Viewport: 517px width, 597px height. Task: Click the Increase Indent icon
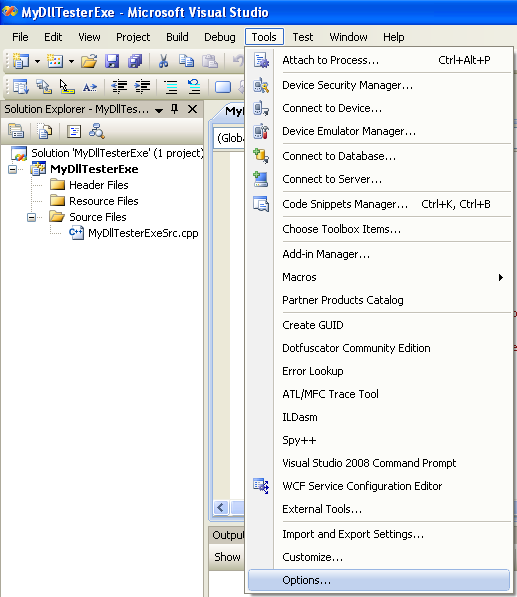coord(142,87)
